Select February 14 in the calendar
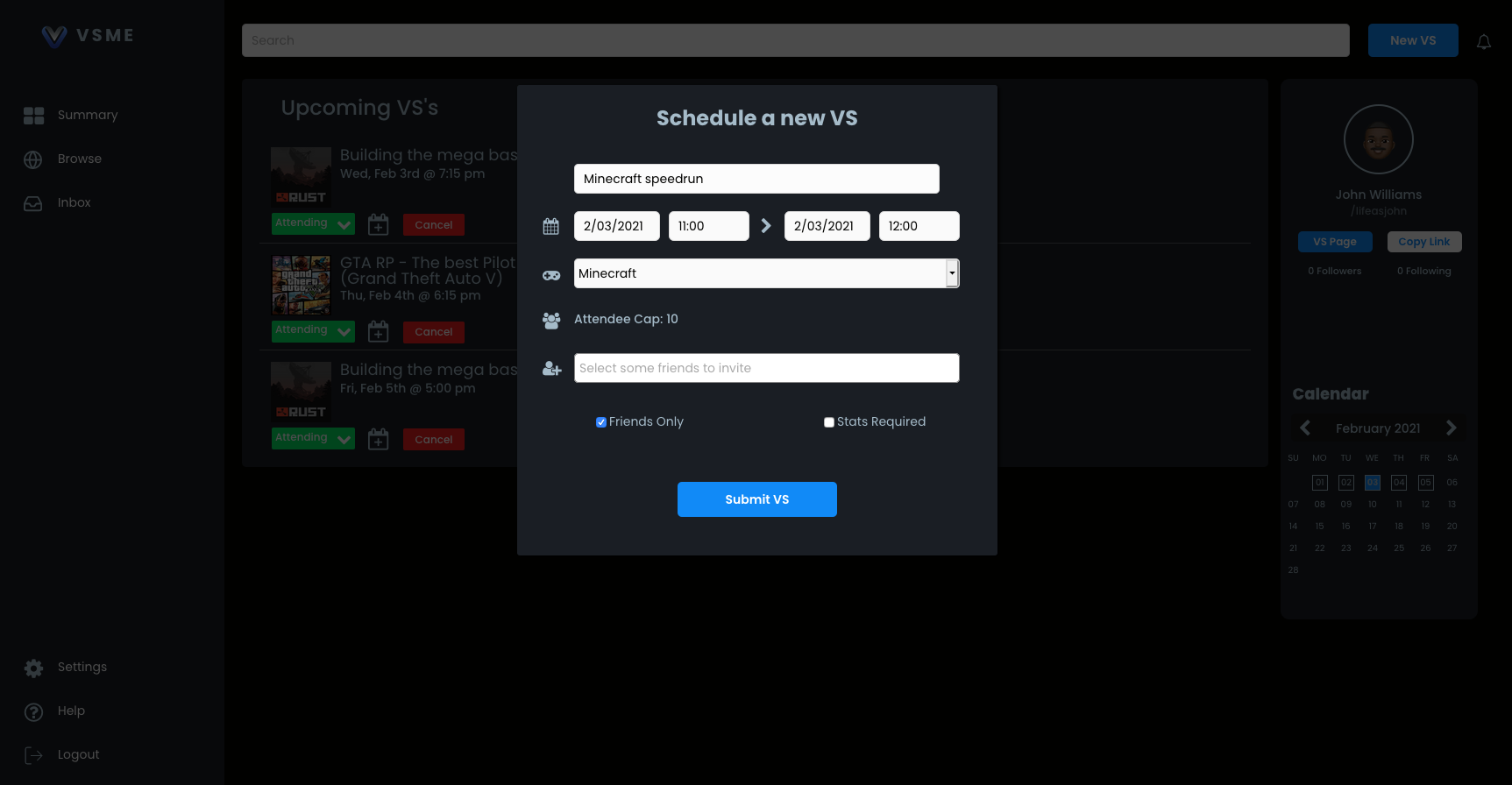The width and height of the screenshot is (1512, 785). coord(1293,527)
